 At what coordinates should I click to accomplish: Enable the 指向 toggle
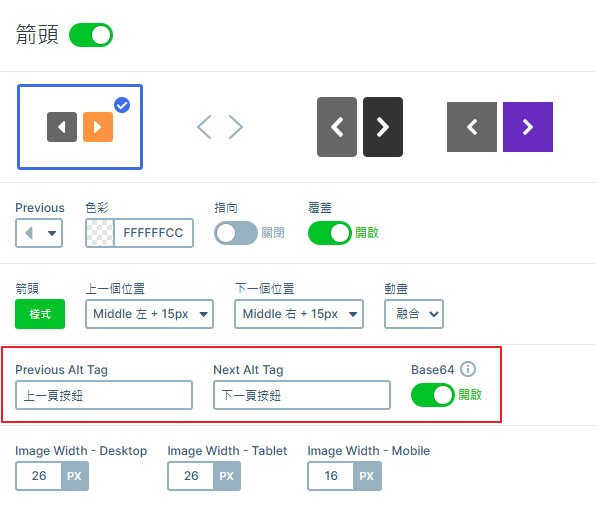pyautogui.click(x=236, y=233)
